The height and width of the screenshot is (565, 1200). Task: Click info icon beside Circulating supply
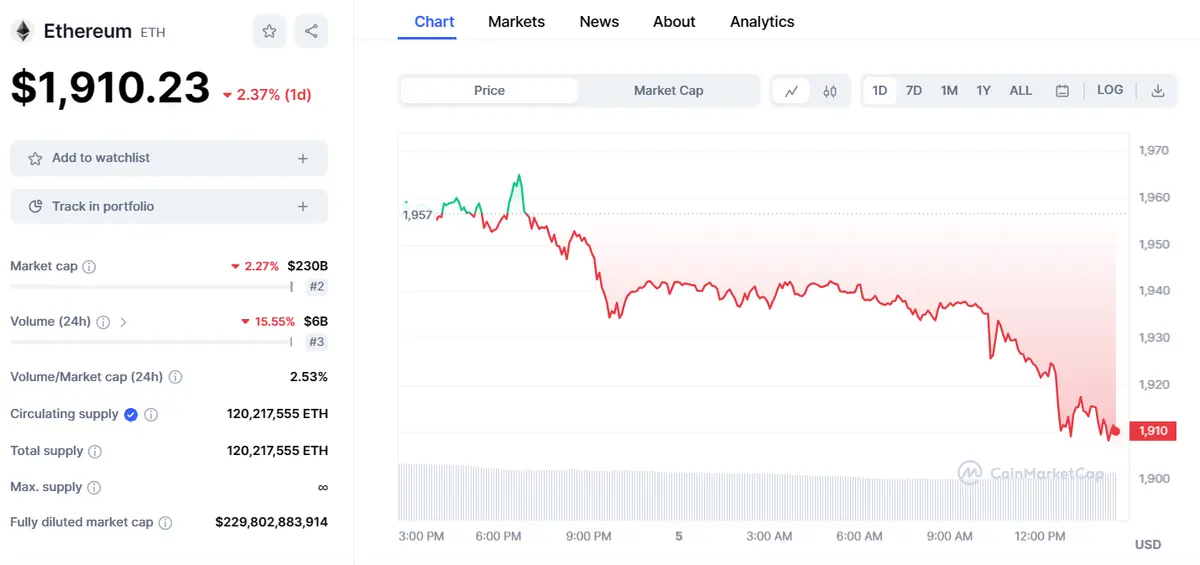point(151,414)
